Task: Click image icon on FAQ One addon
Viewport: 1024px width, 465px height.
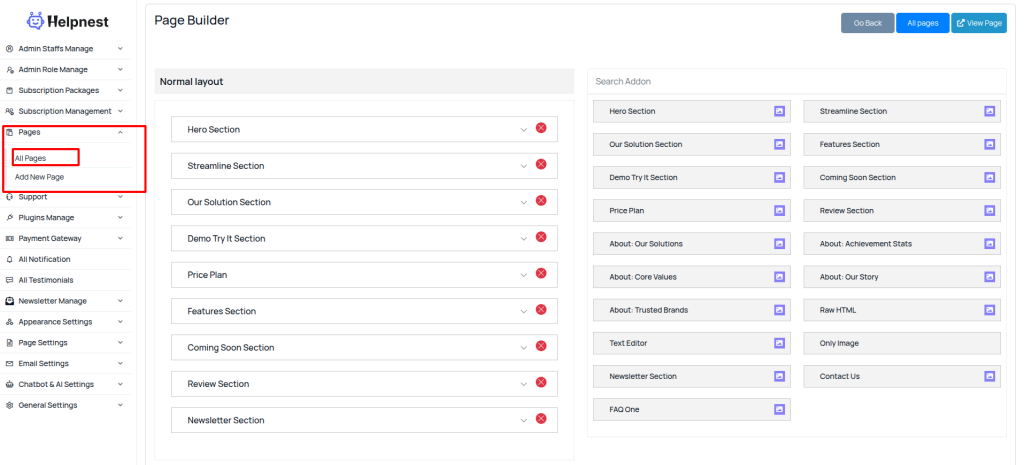Action: pyautogui.click(x=779, y=409)
